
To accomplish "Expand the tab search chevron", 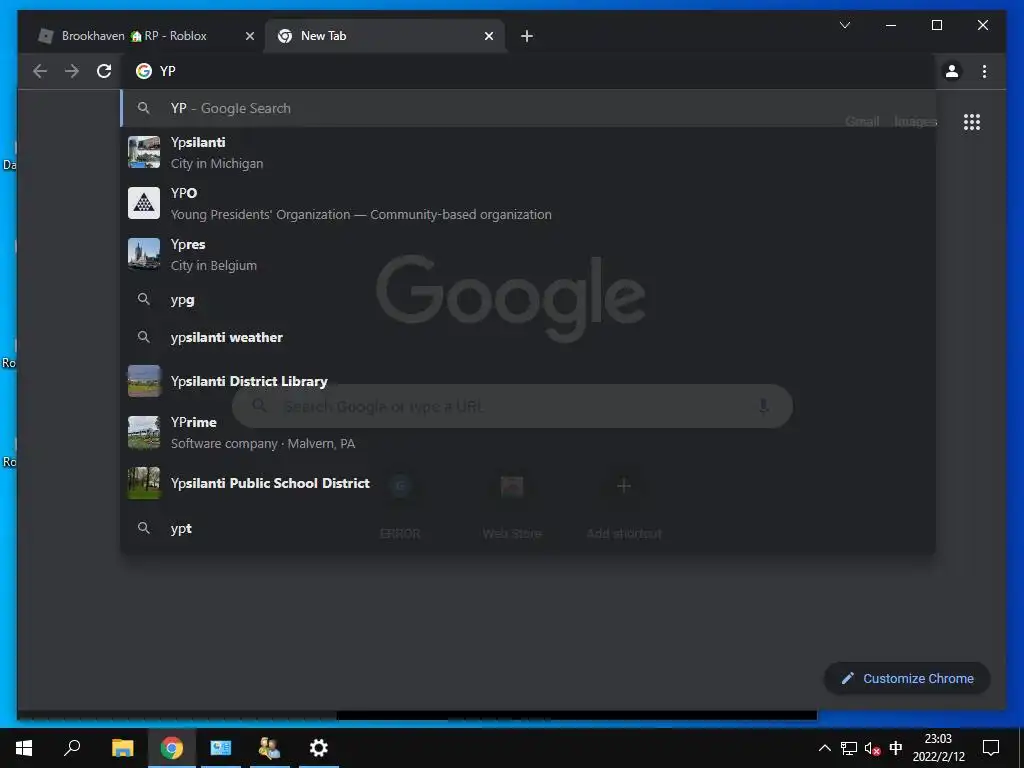I will [844, 25].
